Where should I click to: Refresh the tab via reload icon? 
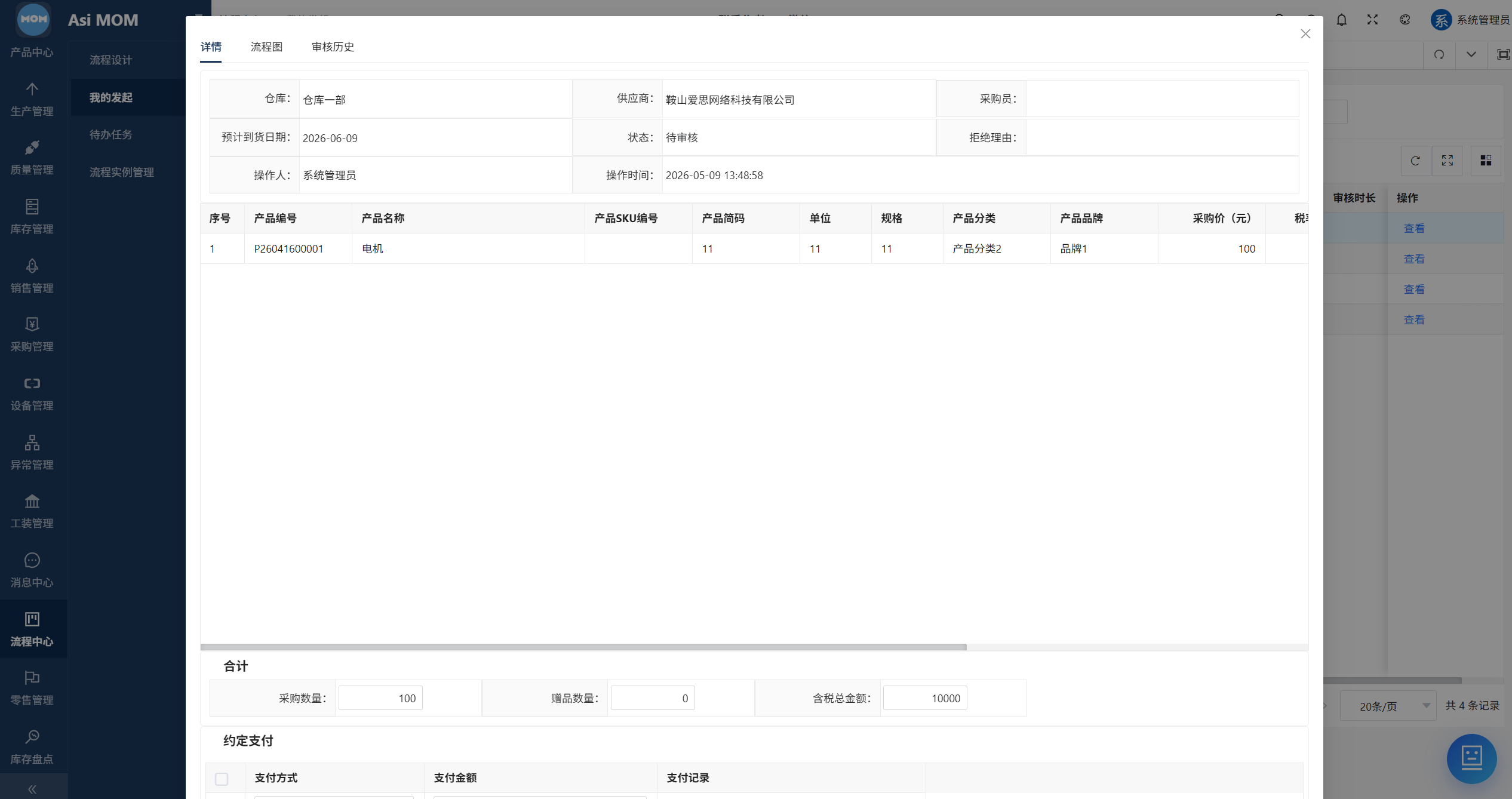1439,55
